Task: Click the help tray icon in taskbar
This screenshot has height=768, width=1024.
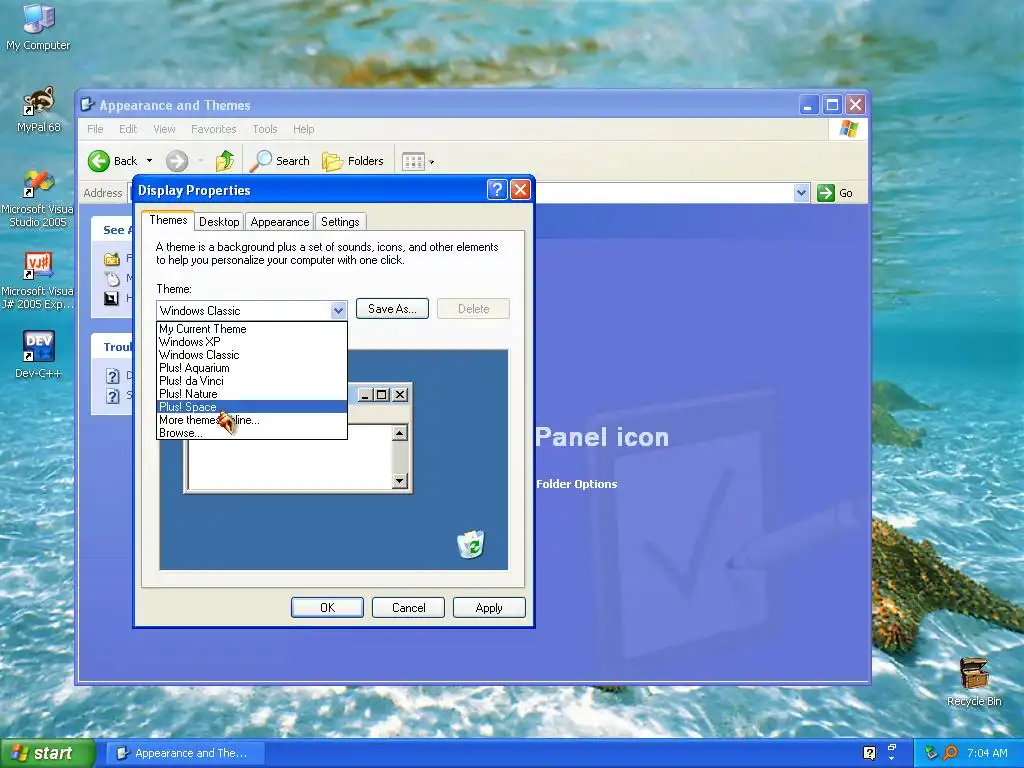Action: coord(869,753)
